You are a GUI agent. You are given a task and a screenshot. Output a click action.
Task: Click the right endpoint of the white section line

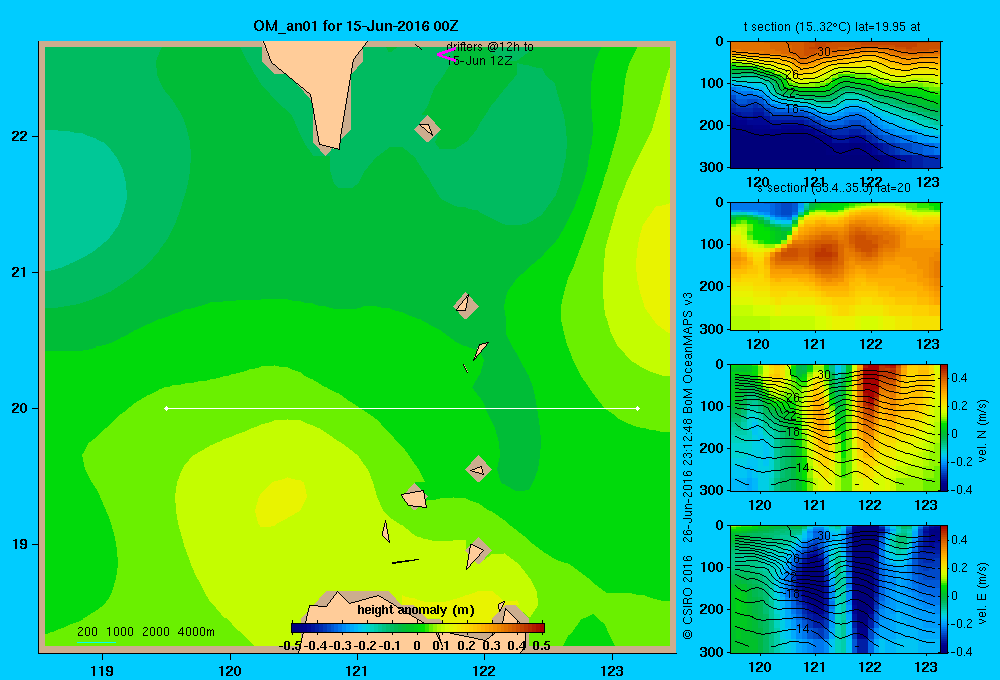click(x=638, y=408)
